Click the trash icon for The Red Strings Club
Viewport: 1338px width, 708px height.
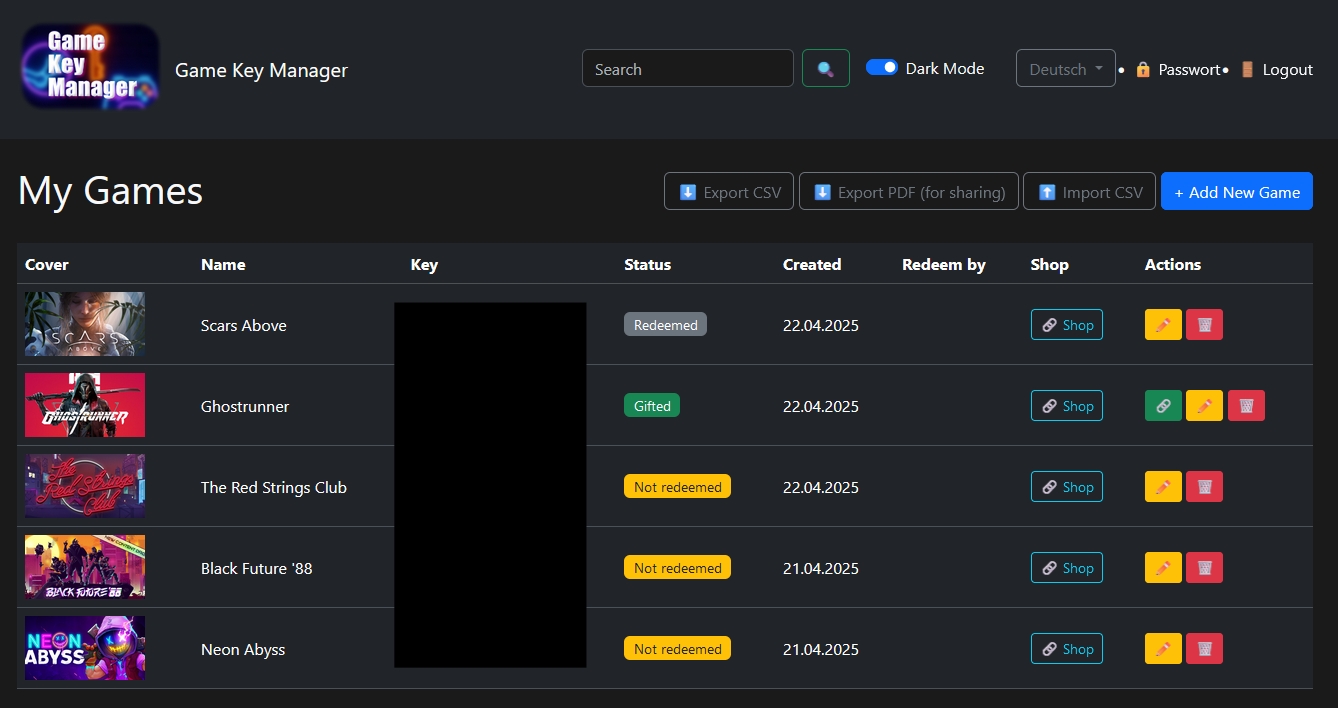coord(1204,486)
